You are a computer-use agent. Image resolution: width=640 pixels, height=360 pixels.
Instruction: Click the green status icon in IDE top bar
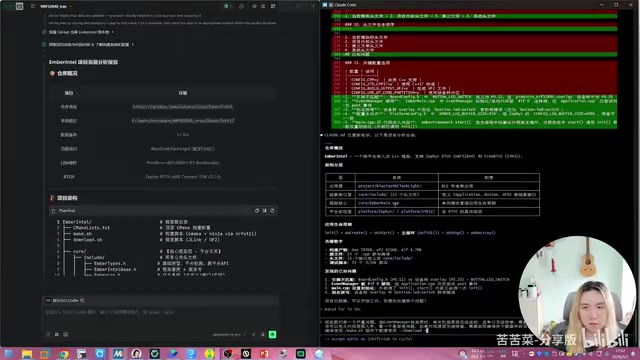pos(226,6)
